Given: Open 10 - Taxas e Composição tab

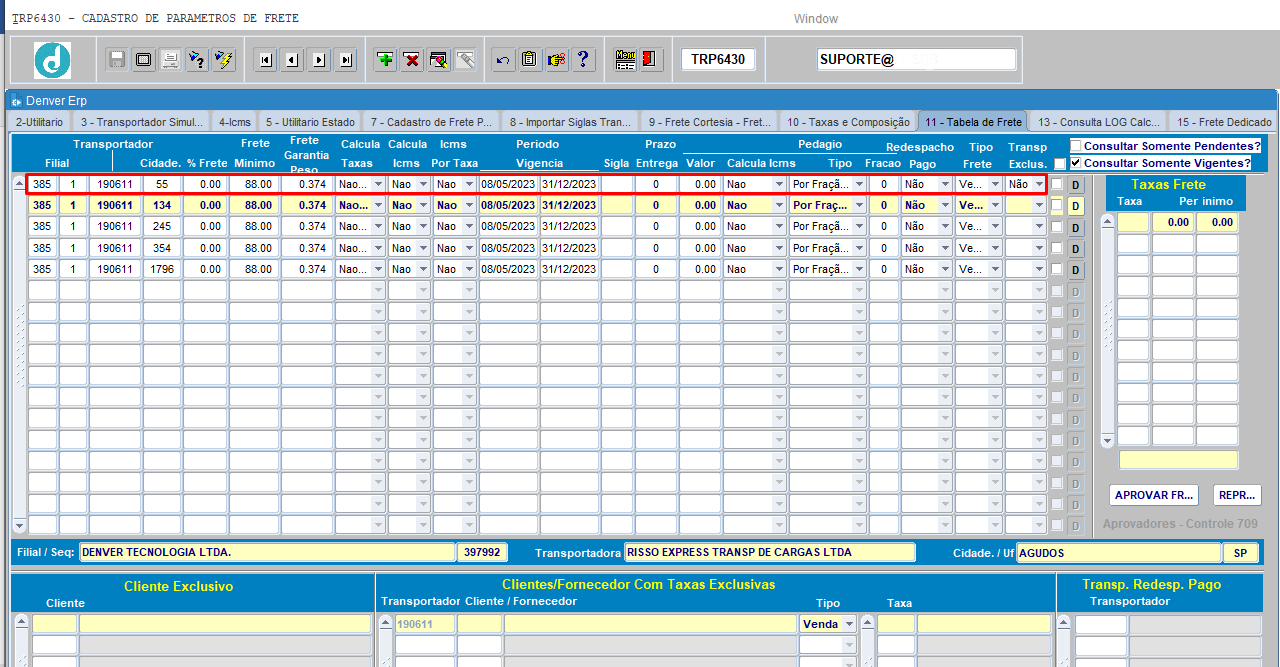Looking at the screenshot, I should [x=848, y=122].
